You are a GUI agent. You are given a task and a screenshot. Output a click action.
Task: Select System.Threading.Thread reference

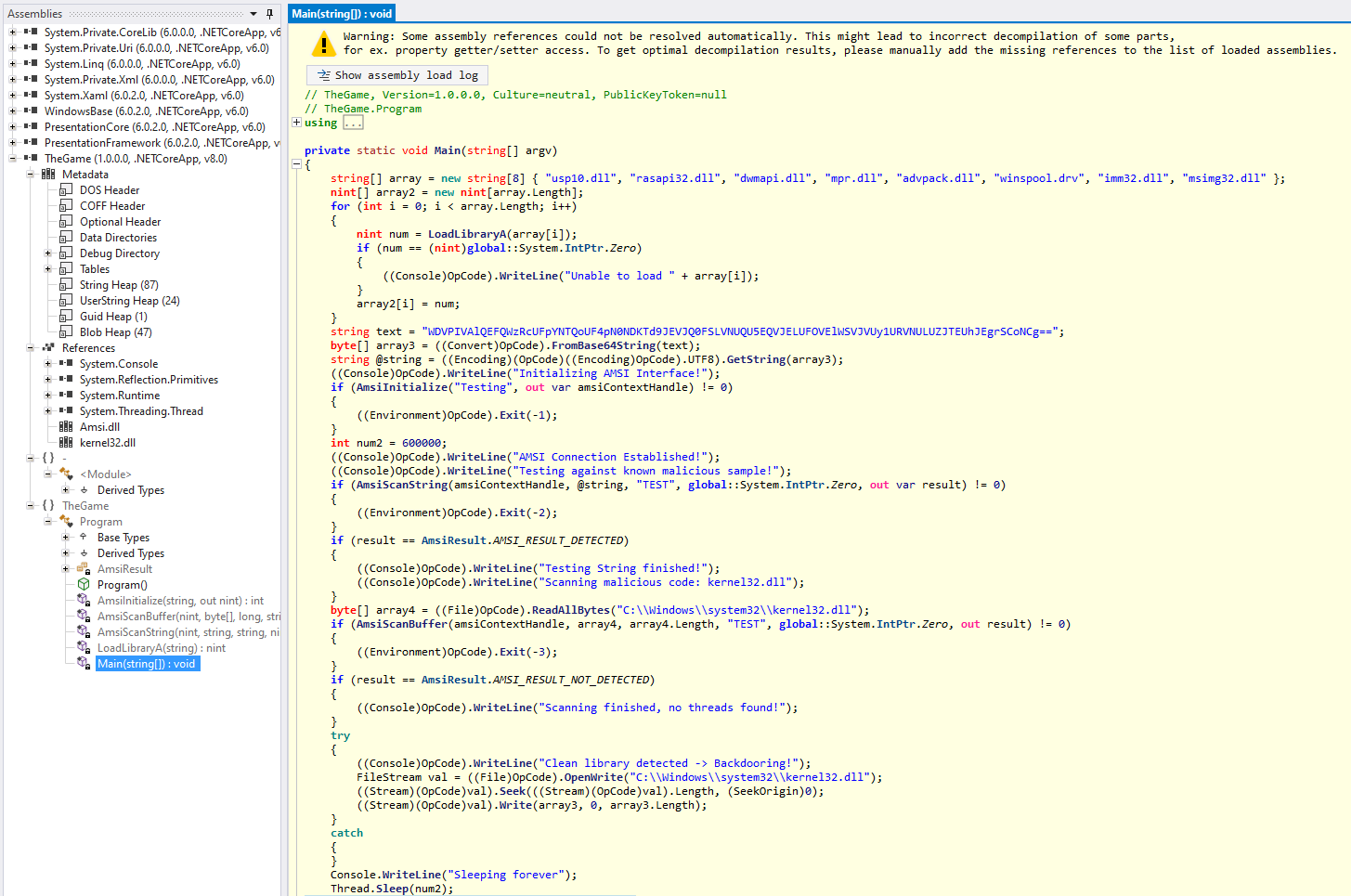point(141,410)
